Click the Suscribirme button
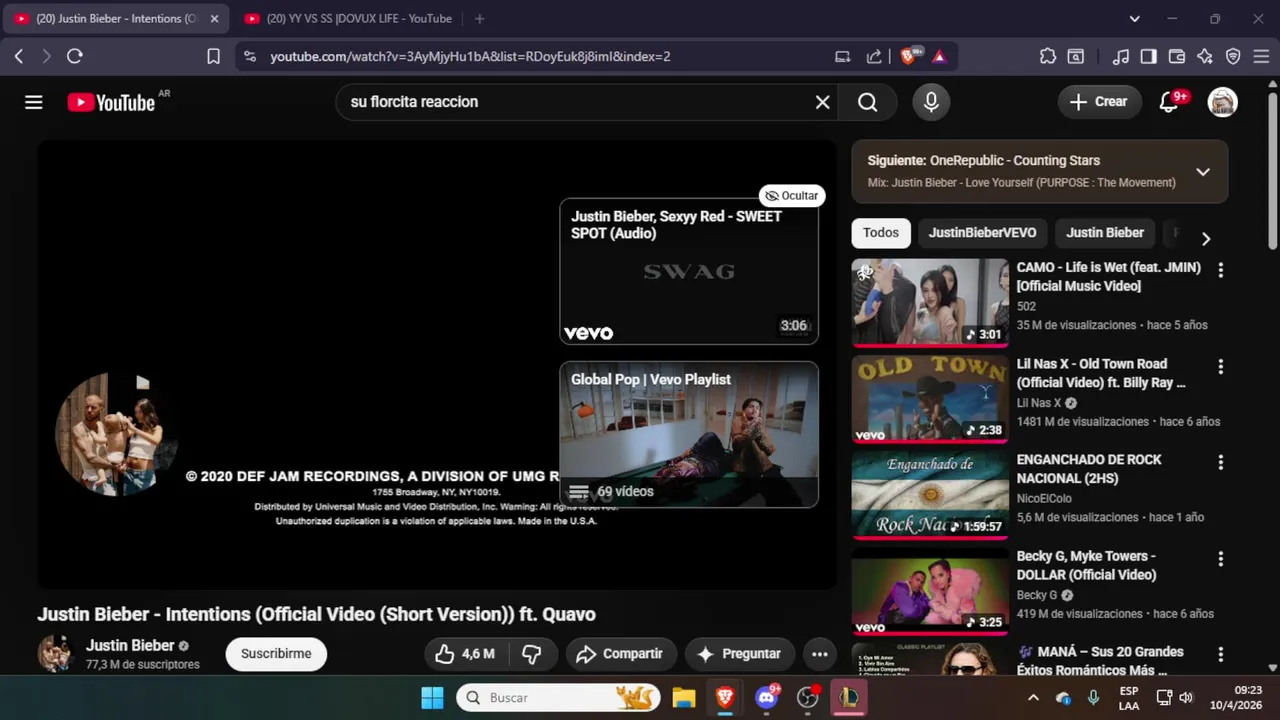 point(276,654)
